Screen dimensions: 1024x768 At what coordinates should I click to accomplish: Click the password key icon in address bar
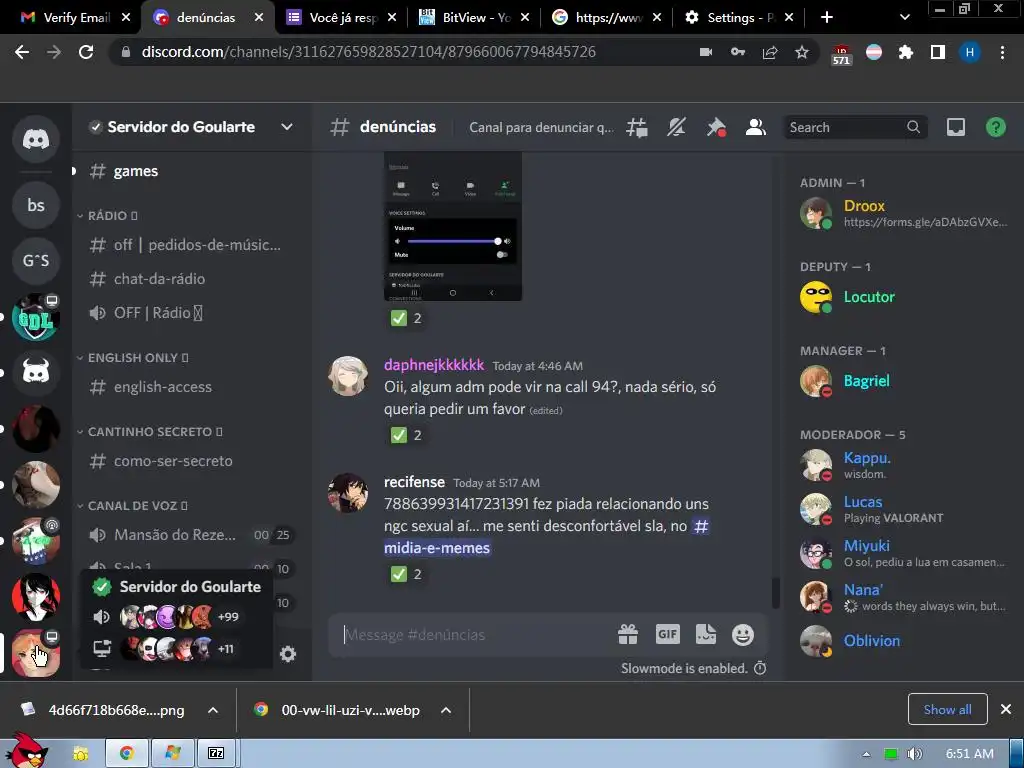point(738,52)
